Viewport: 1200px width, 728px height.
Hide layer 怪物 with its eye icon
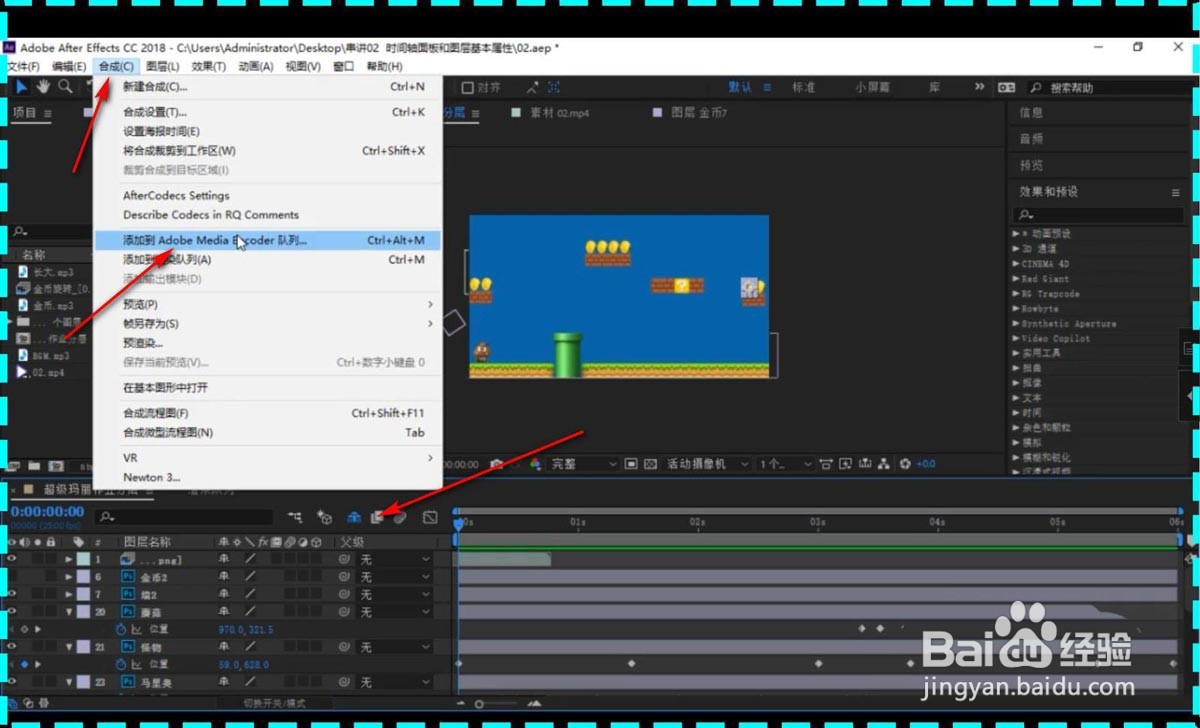(11, 647)
